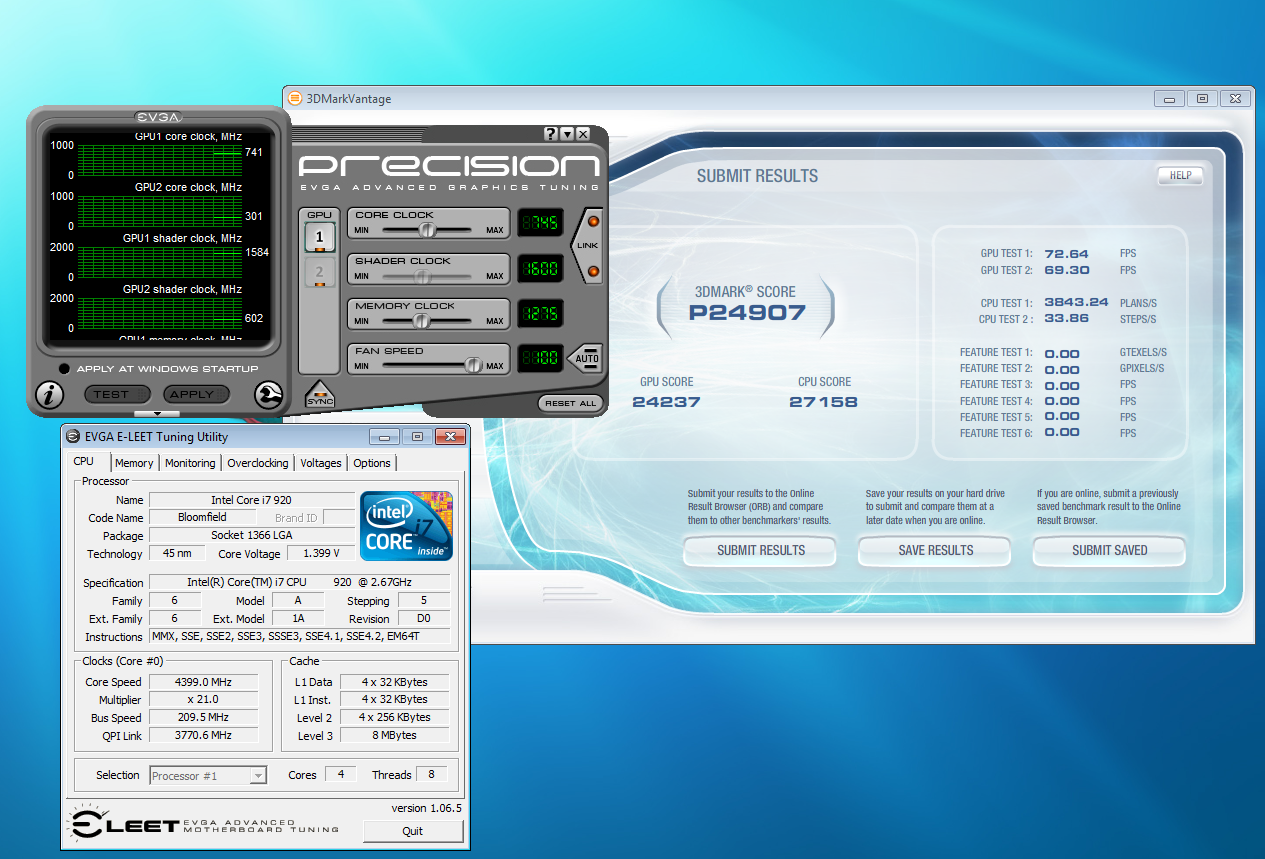
Task: Click RESET ALL in Precision
Action: (571, 403)
